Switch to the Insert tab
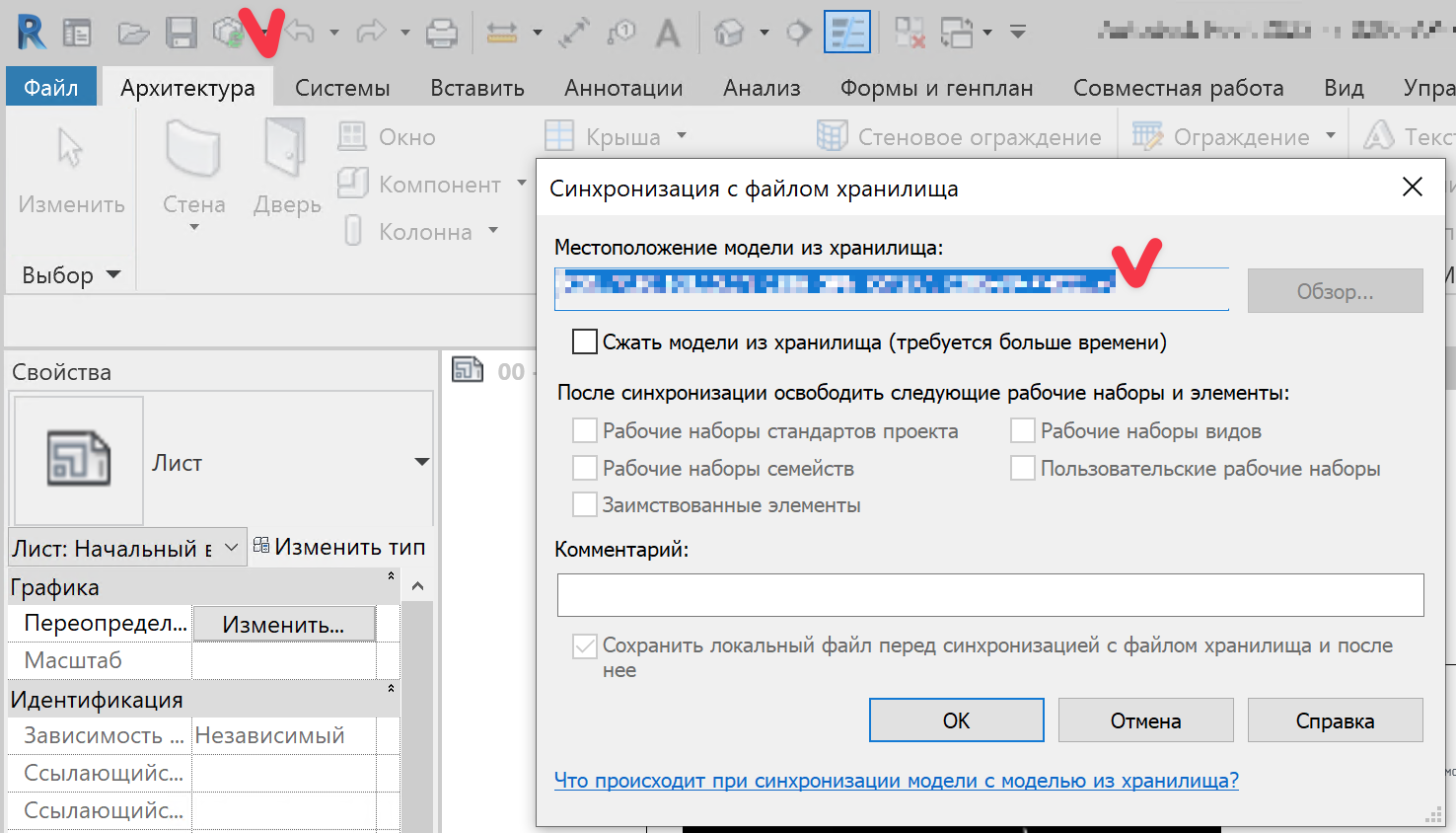The height and width of the screenshot is (833, 1456). 477,88
